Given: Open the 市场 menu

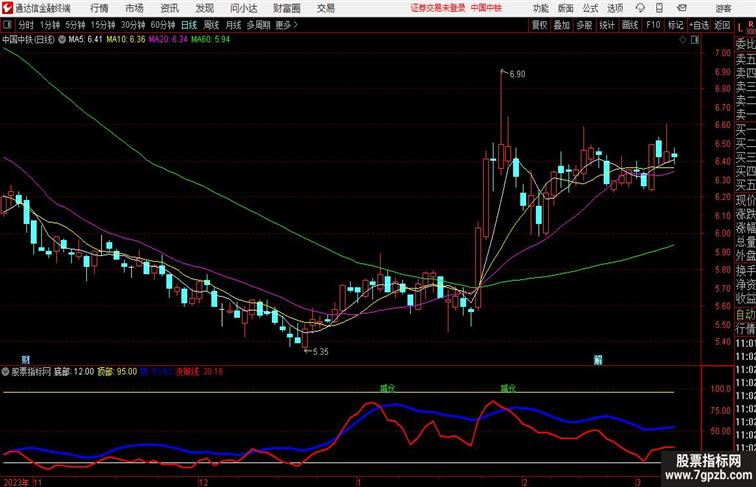Looking at the screenshot, I should point(134,8).
